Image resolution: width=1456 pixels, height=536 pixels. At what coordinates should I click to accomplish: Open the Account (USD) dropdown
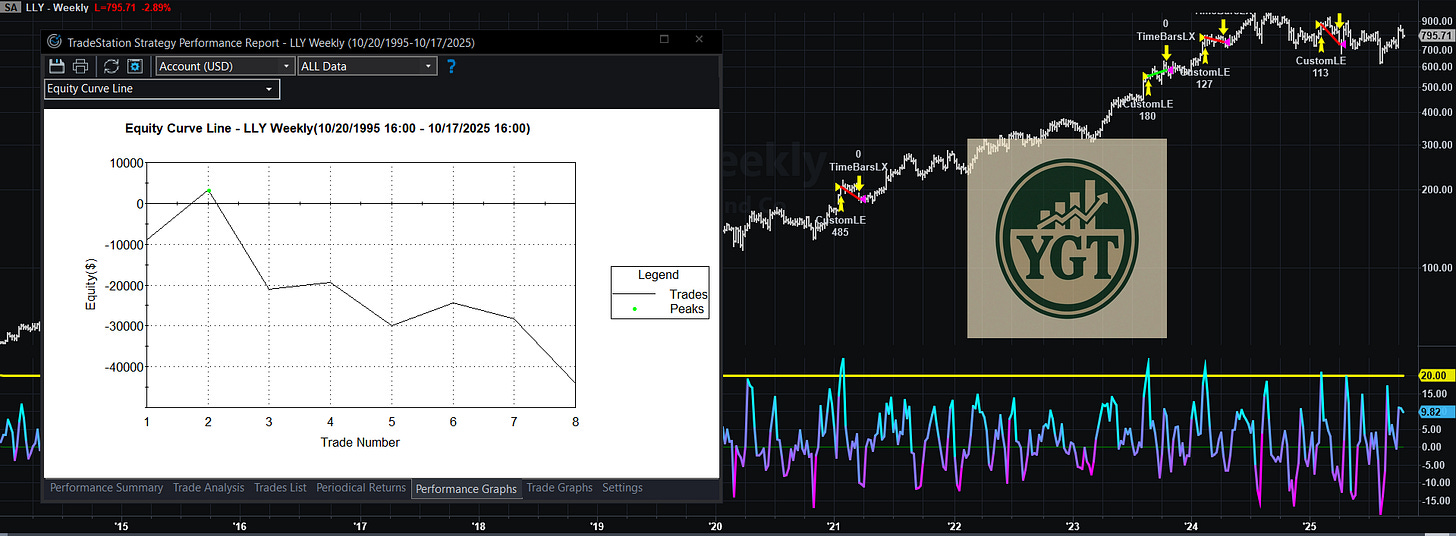(225, 66)
